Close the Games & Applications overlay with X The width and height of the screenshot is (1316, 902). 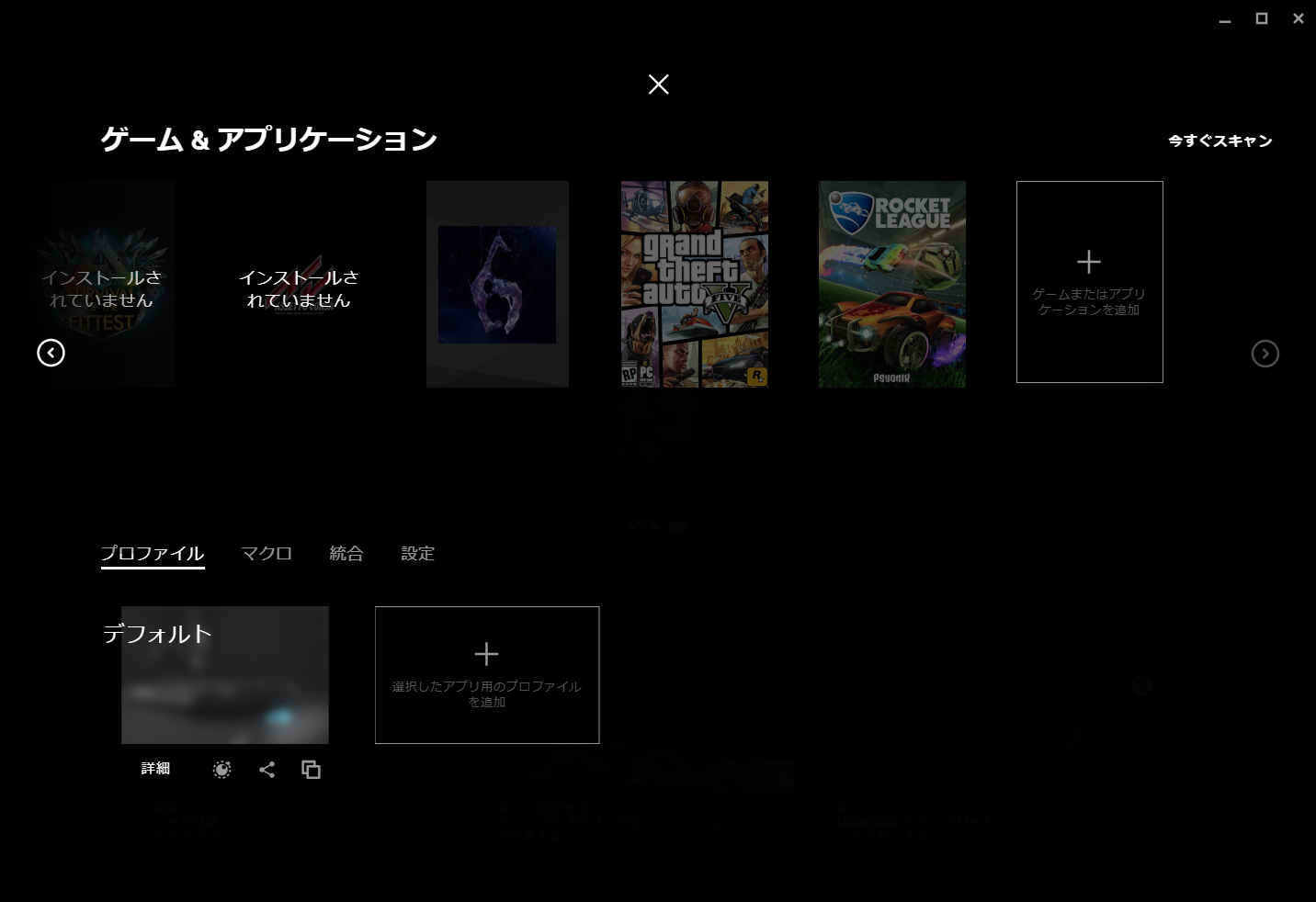click(x=658, y=85)
